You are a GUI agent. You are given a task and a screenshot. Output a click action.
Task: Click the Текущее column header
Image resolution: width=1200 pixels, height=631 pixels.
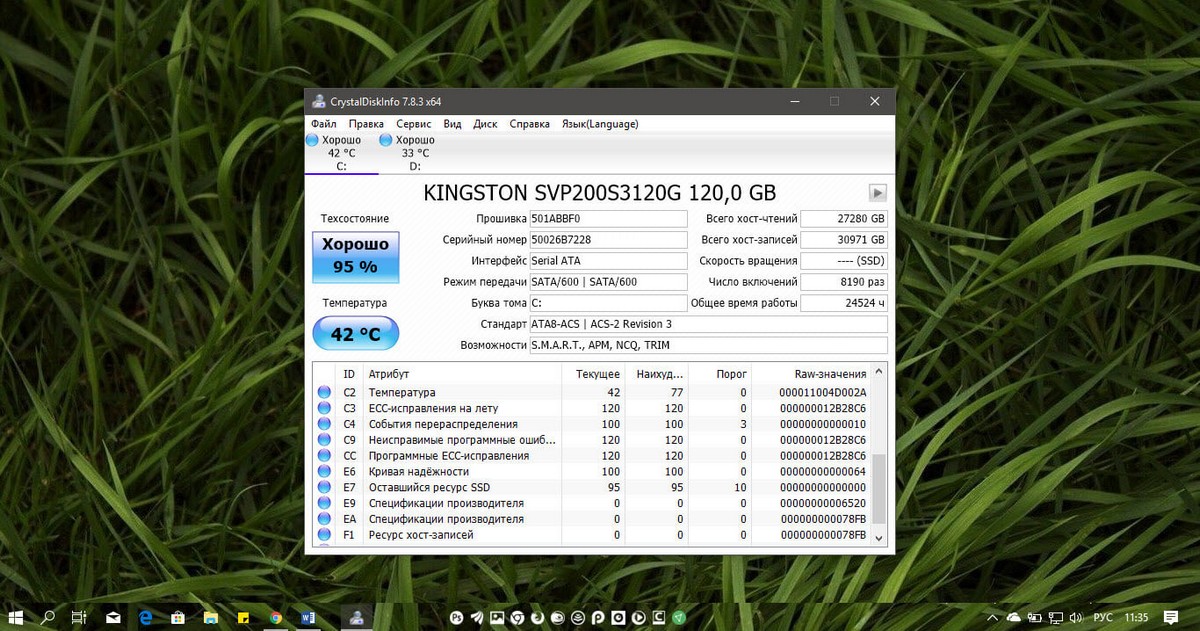(594, 374)
